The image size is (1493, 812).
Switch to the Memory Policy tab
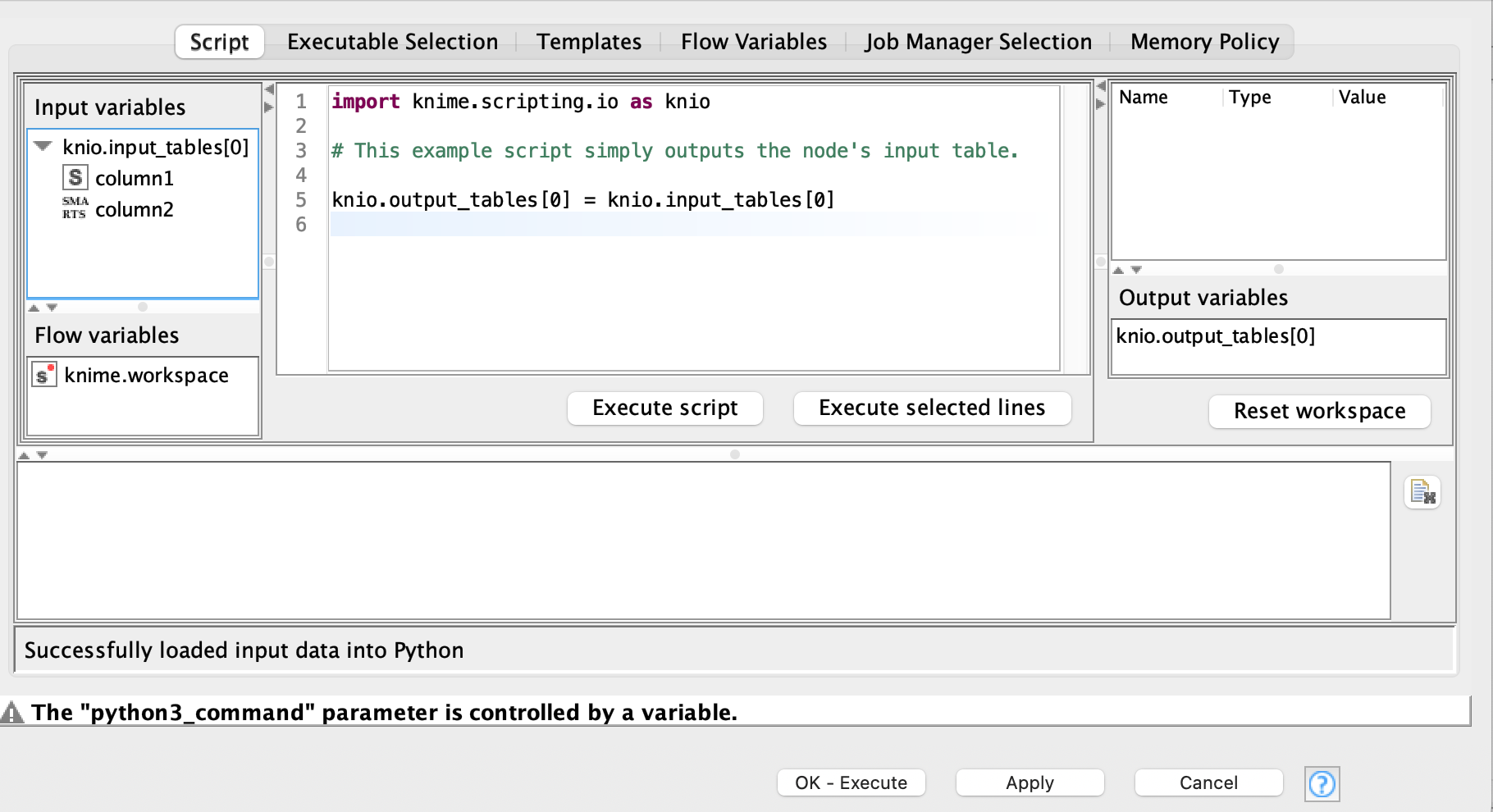coord(1203,41)
